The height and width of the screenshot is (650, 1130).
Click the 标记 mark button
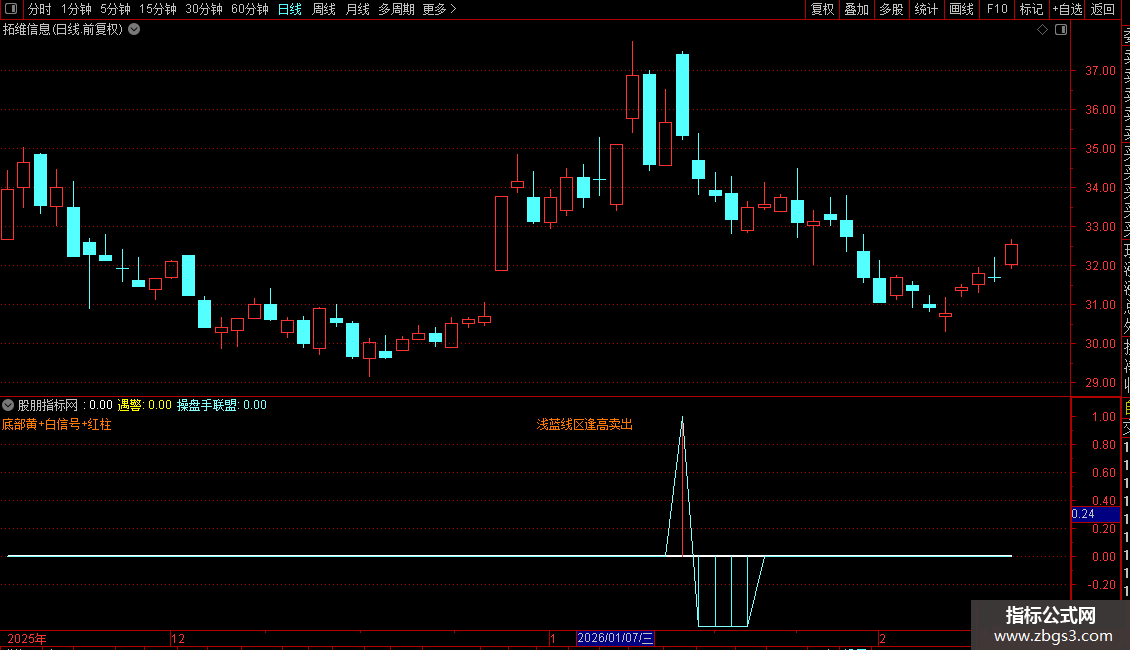[1031, 9]
